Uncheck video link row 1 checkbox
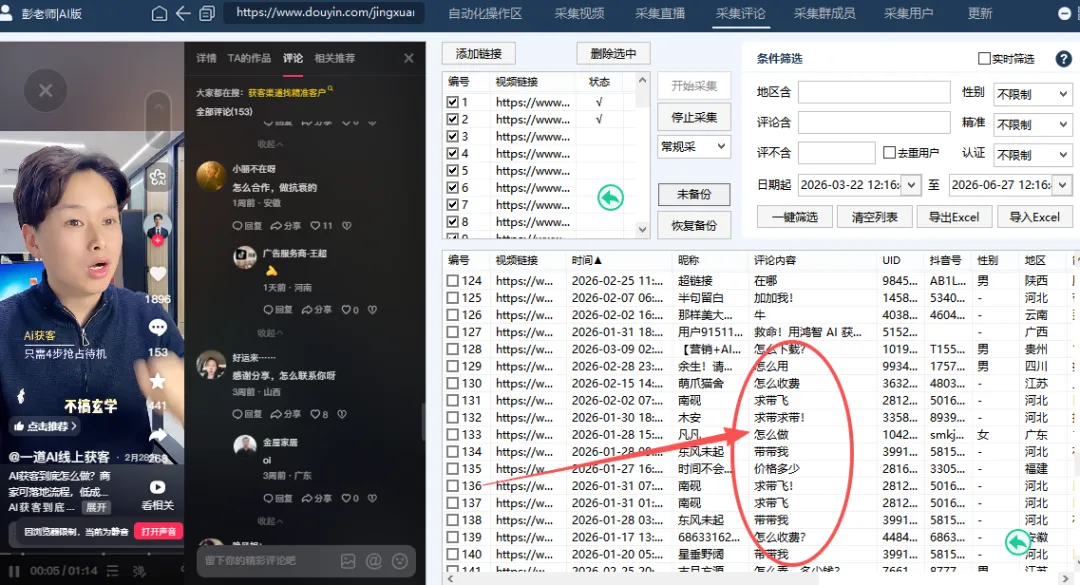The width and height of the screenshot is (1080, 585). (x=454, y=101)
